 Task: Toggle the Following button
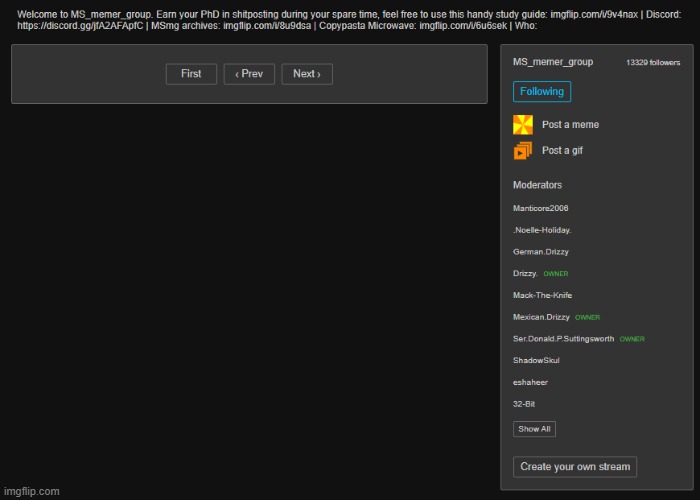coord(541,92)
